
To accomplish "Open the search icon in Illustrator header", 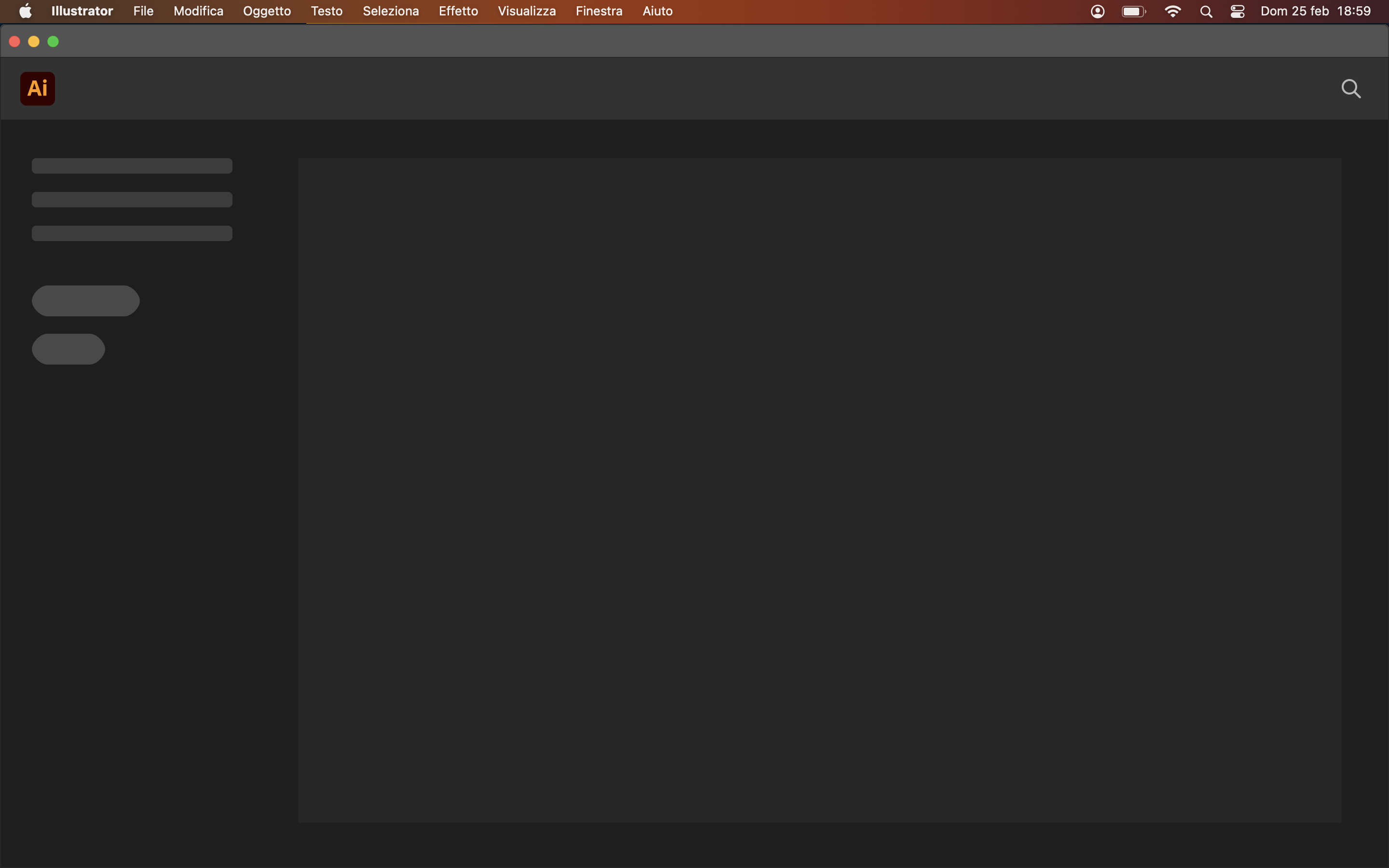I will (x=1350, y=88).
